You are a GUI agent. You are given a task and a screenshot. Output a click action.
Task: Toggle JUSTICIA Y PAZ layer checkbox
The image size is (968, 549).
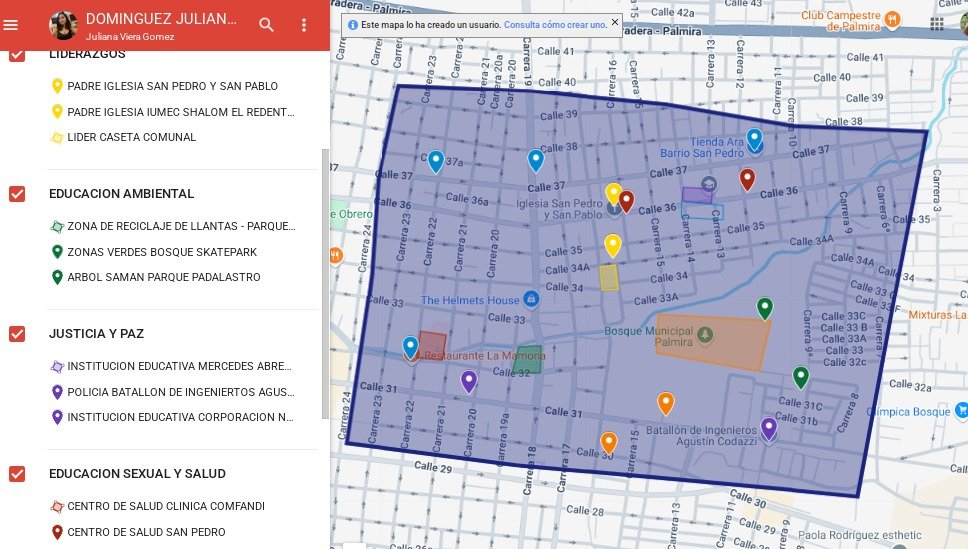17,334
